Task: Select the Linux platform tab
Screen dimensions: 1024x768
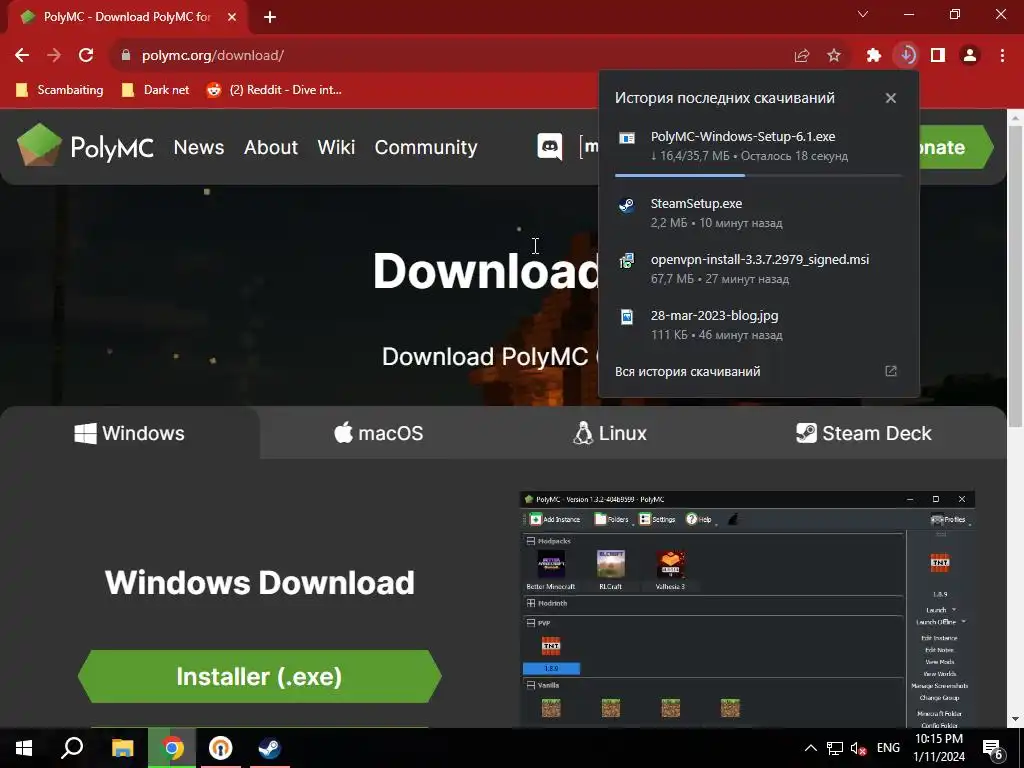Action: (x=609, y=433)
